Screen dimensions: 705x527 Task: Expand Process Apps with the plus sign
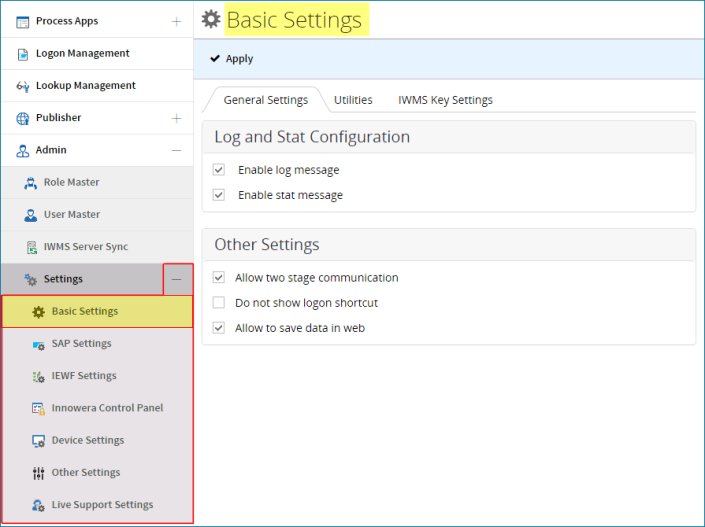[177, 22]
